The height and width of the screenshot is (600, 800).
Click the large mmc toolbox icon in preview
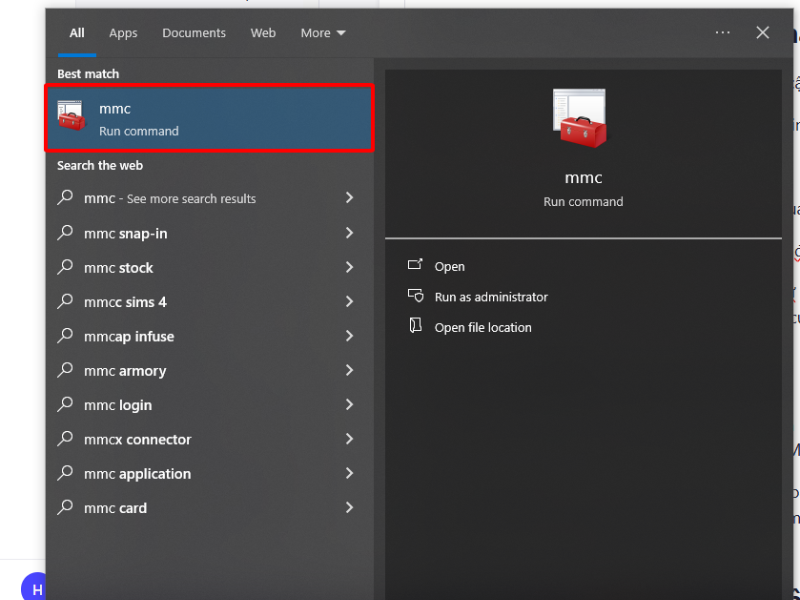(581, 118)
